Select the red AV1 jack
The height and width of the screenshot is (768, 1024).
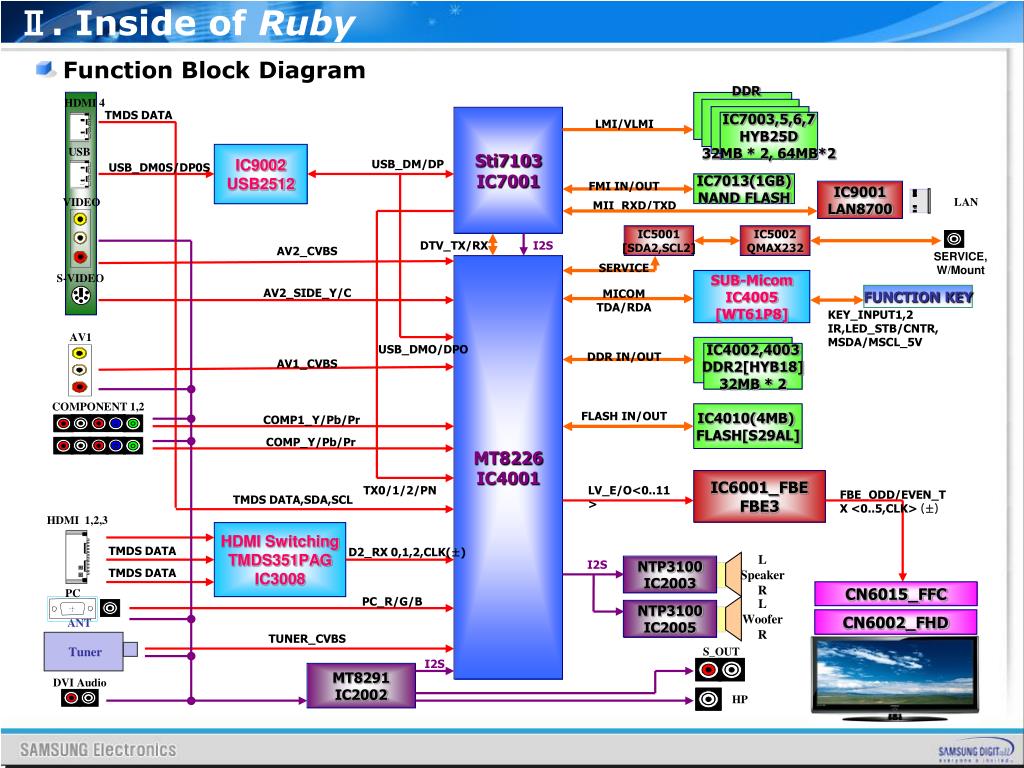click(80, 387)
